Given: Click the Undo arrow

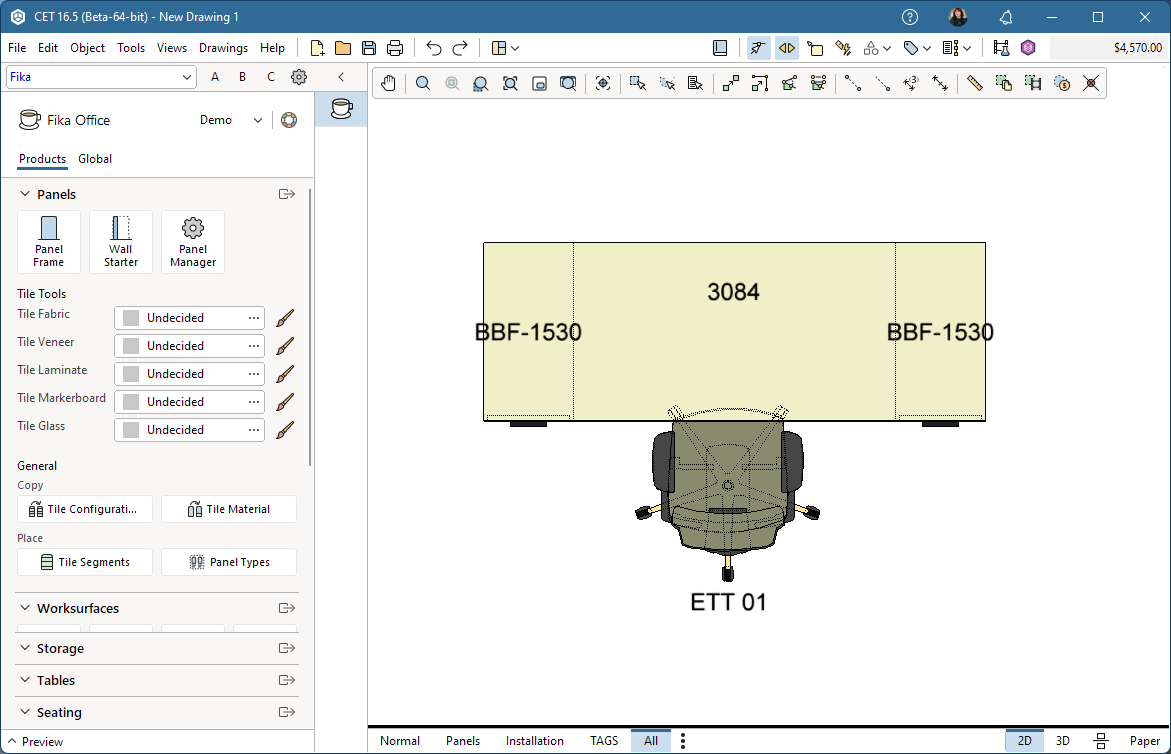Looking at the screenshot, I should pyautogui.click(x=433, y=48).
